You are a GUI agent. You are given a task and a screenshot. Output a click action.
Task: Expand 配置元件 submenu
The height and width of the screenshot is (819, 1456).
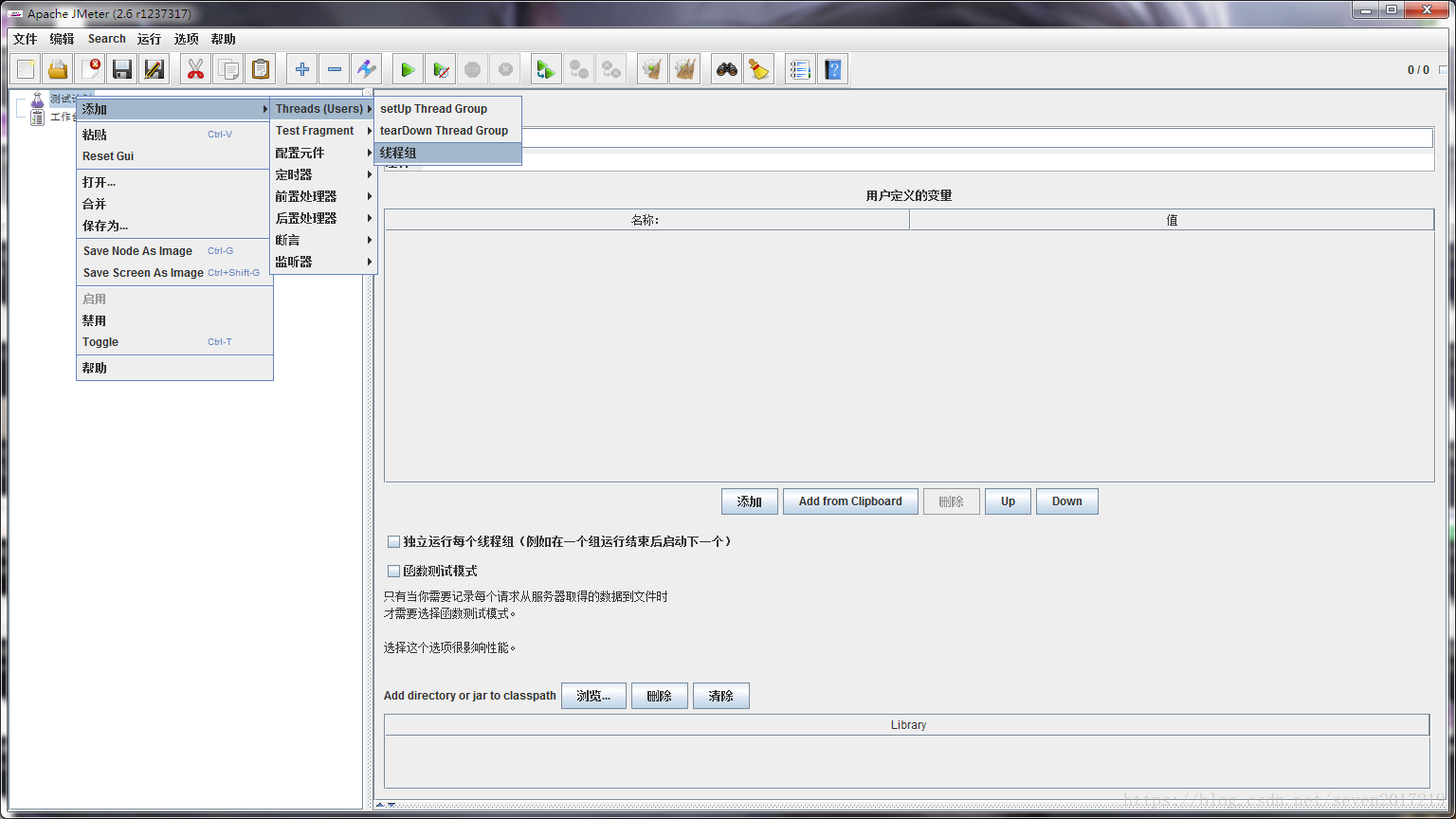pos(323,153)
